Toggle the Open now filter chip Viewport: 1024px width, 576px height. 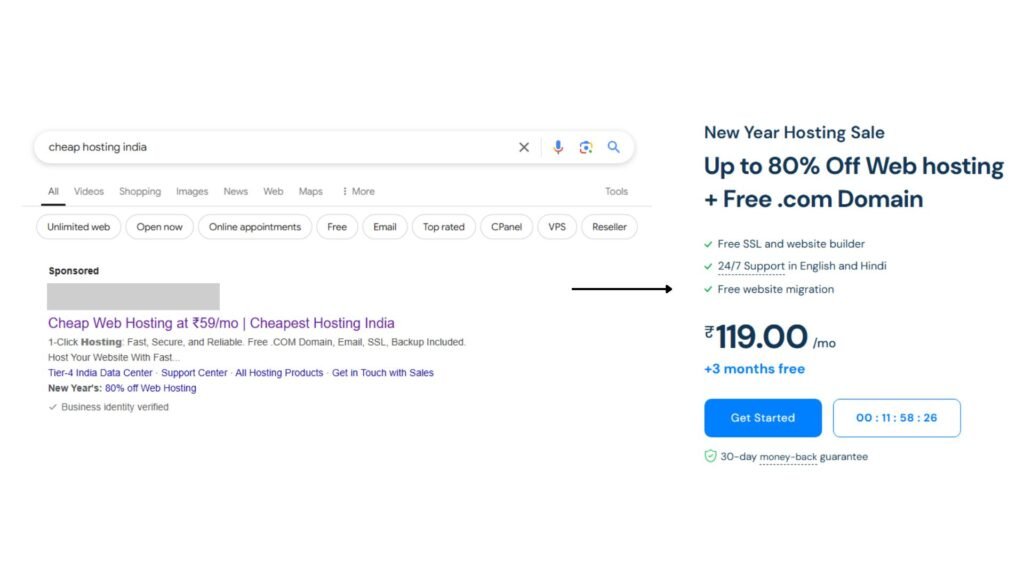(x=159, y=227)
